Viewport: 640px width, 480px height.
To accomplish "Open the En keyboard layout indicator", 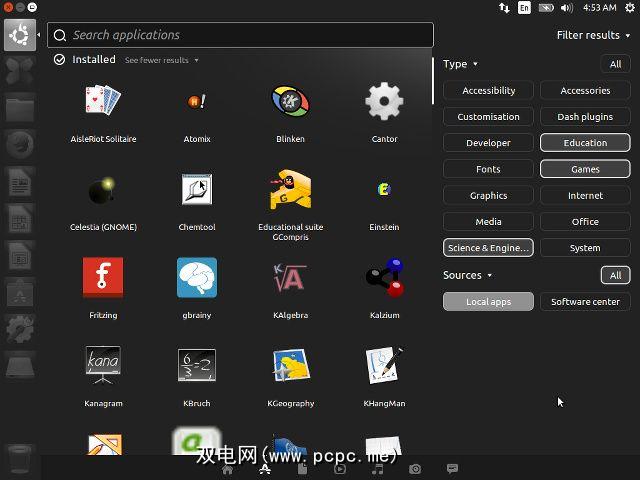I will 524,8.
